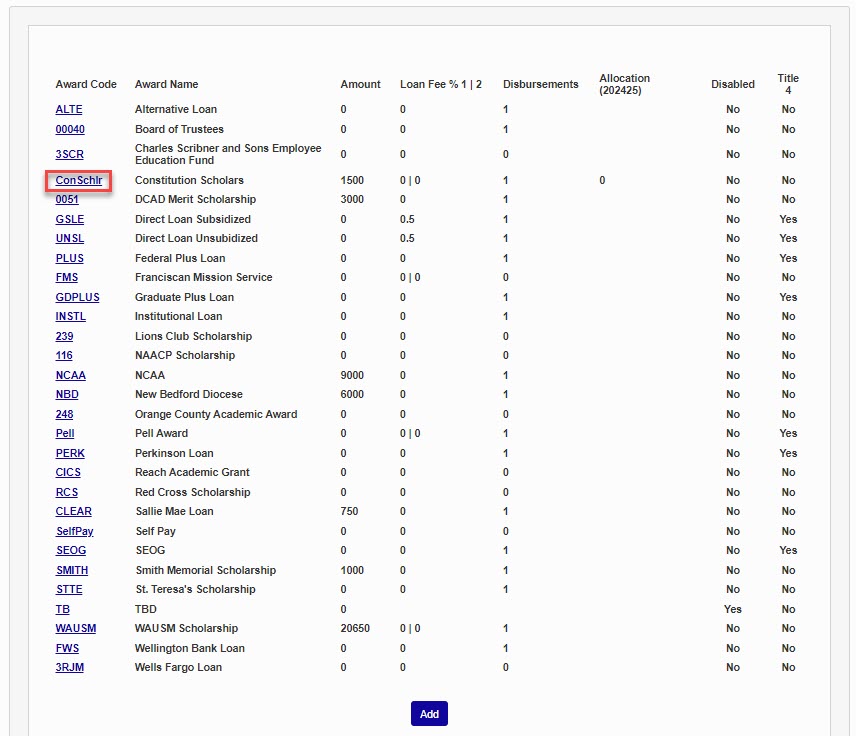This screenshot has width=856, height=736.
Task: Click the Add button
Action: point(429,714)
